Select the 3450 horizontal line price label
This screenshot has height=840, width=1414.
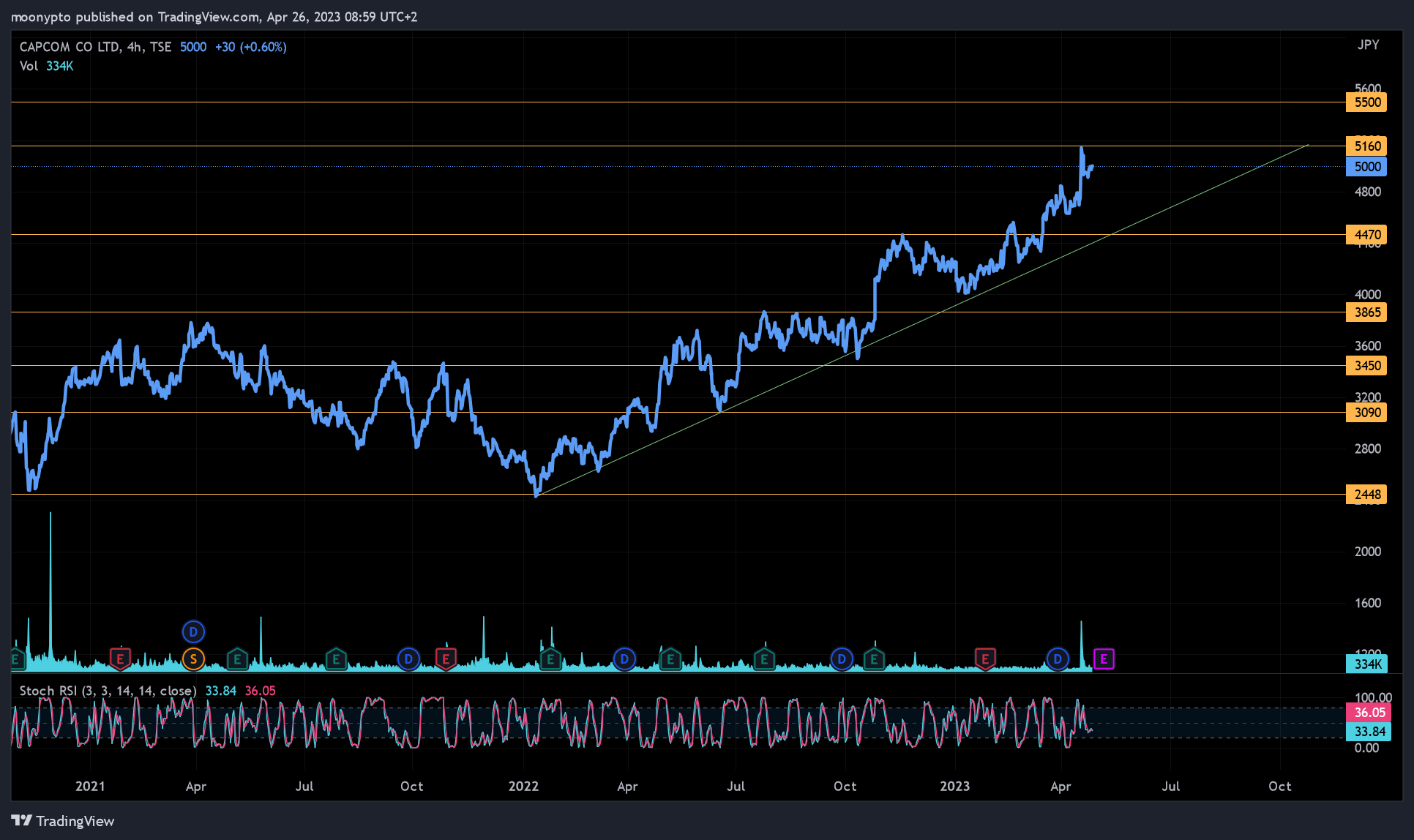(x=1366, y=366)
